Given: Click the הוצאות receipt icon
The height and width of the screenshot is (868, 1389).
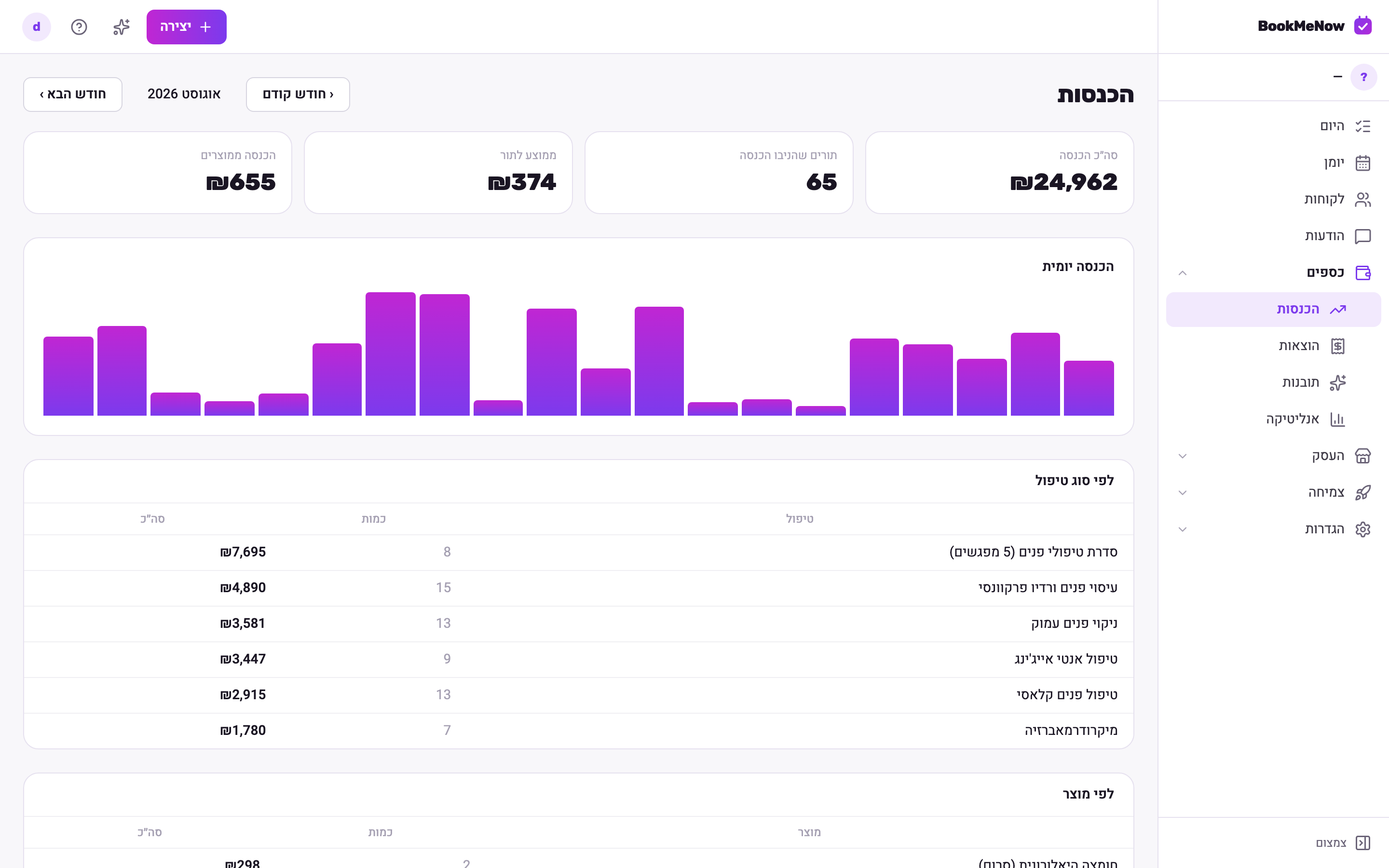Looking at the screenshot, I should click(1338, 346).
